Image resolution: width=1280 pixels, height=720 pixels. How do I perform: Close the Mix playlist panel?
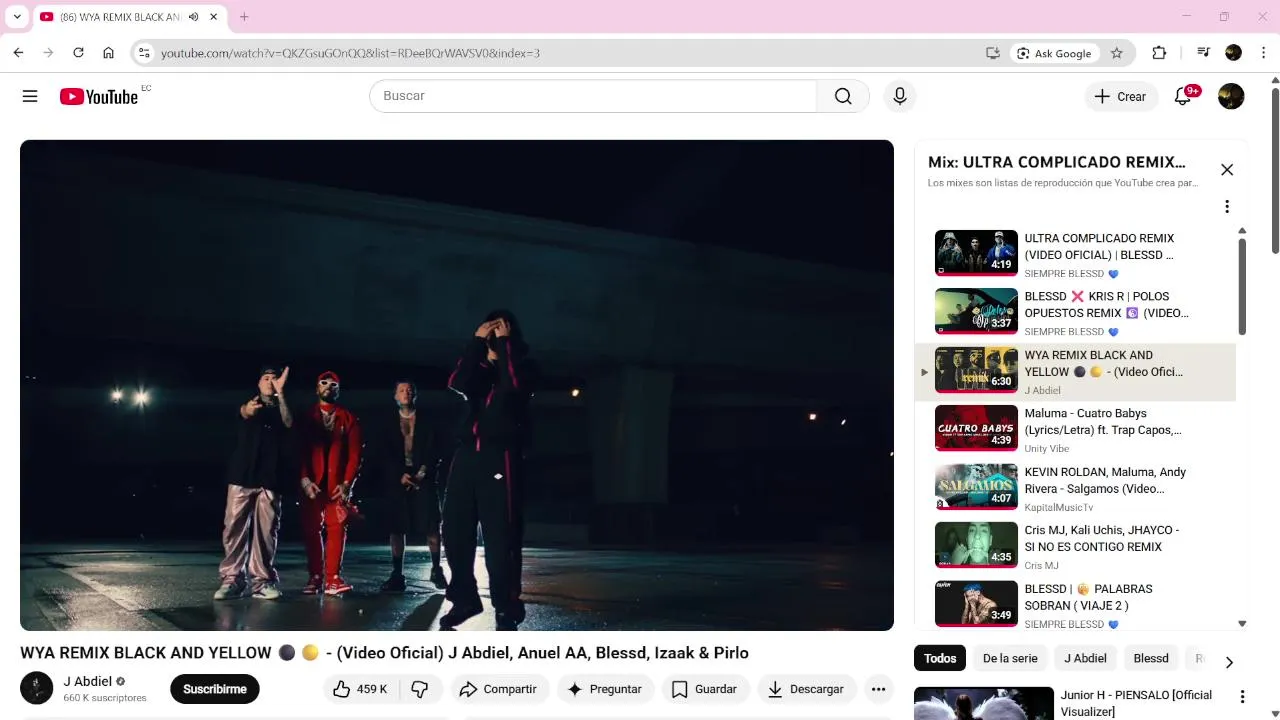[1227, 170]
